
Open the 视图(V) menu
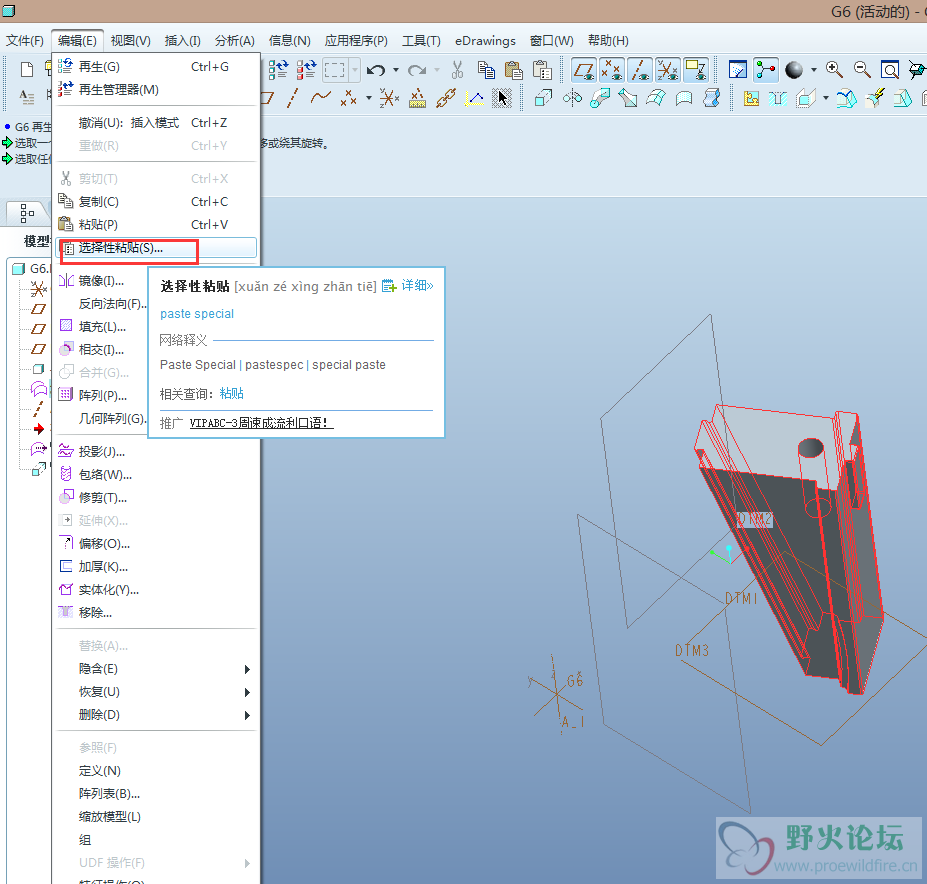coord(130,41)
